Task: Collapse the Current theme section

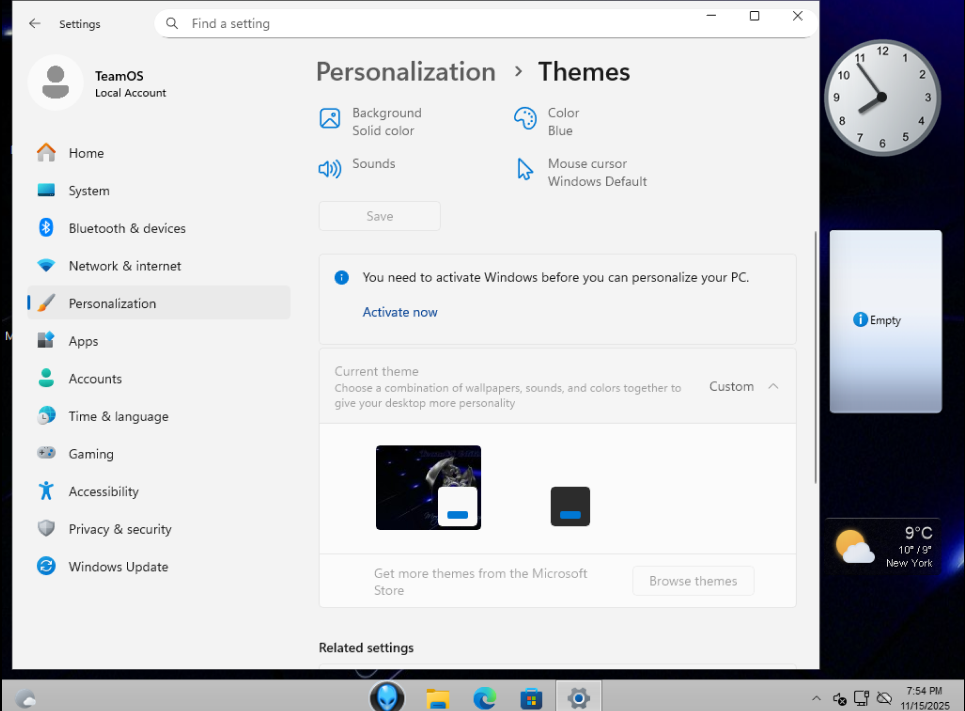Action: tap(773, 387)
